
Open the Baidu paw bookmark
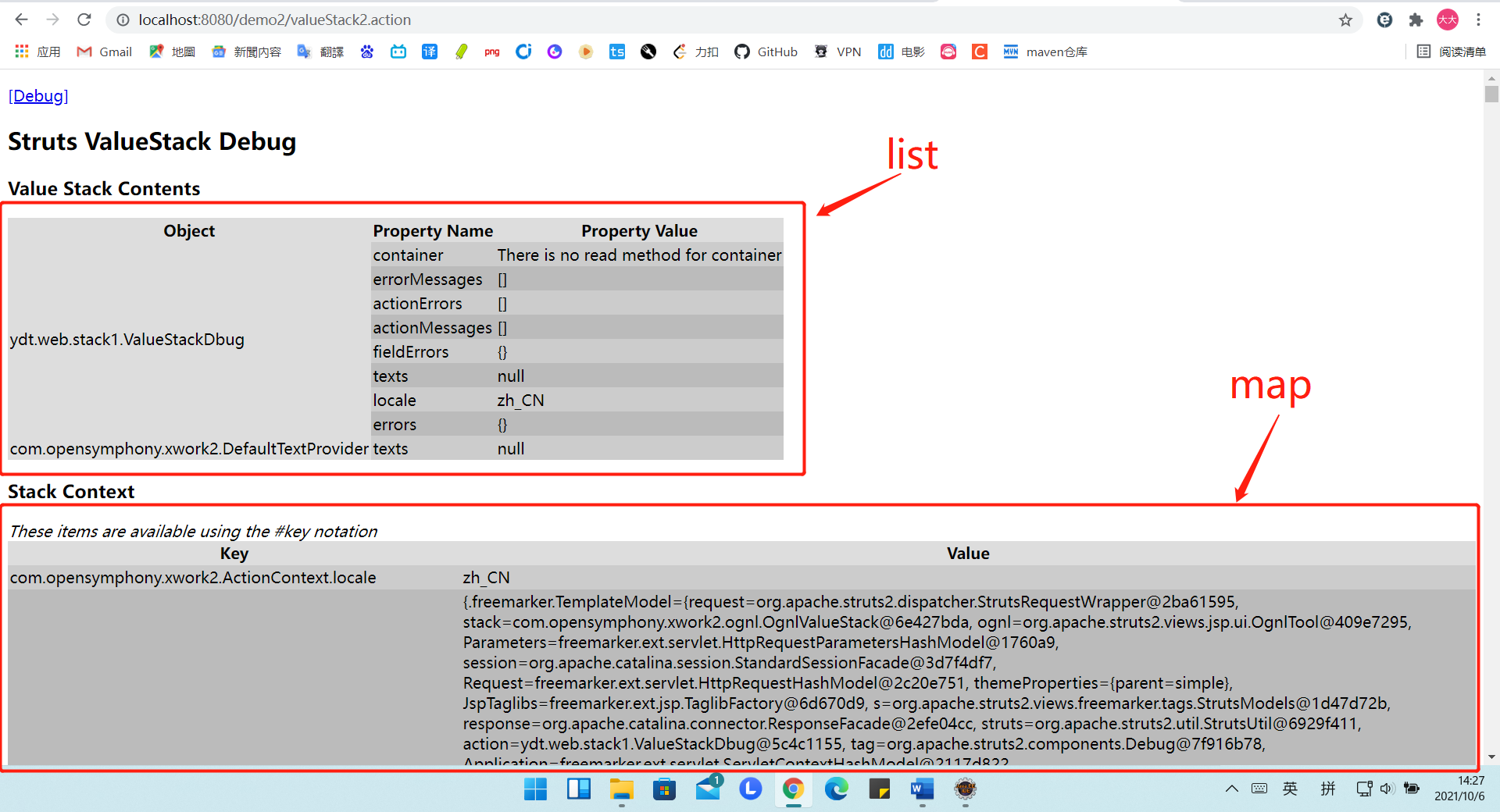(367, 52)
